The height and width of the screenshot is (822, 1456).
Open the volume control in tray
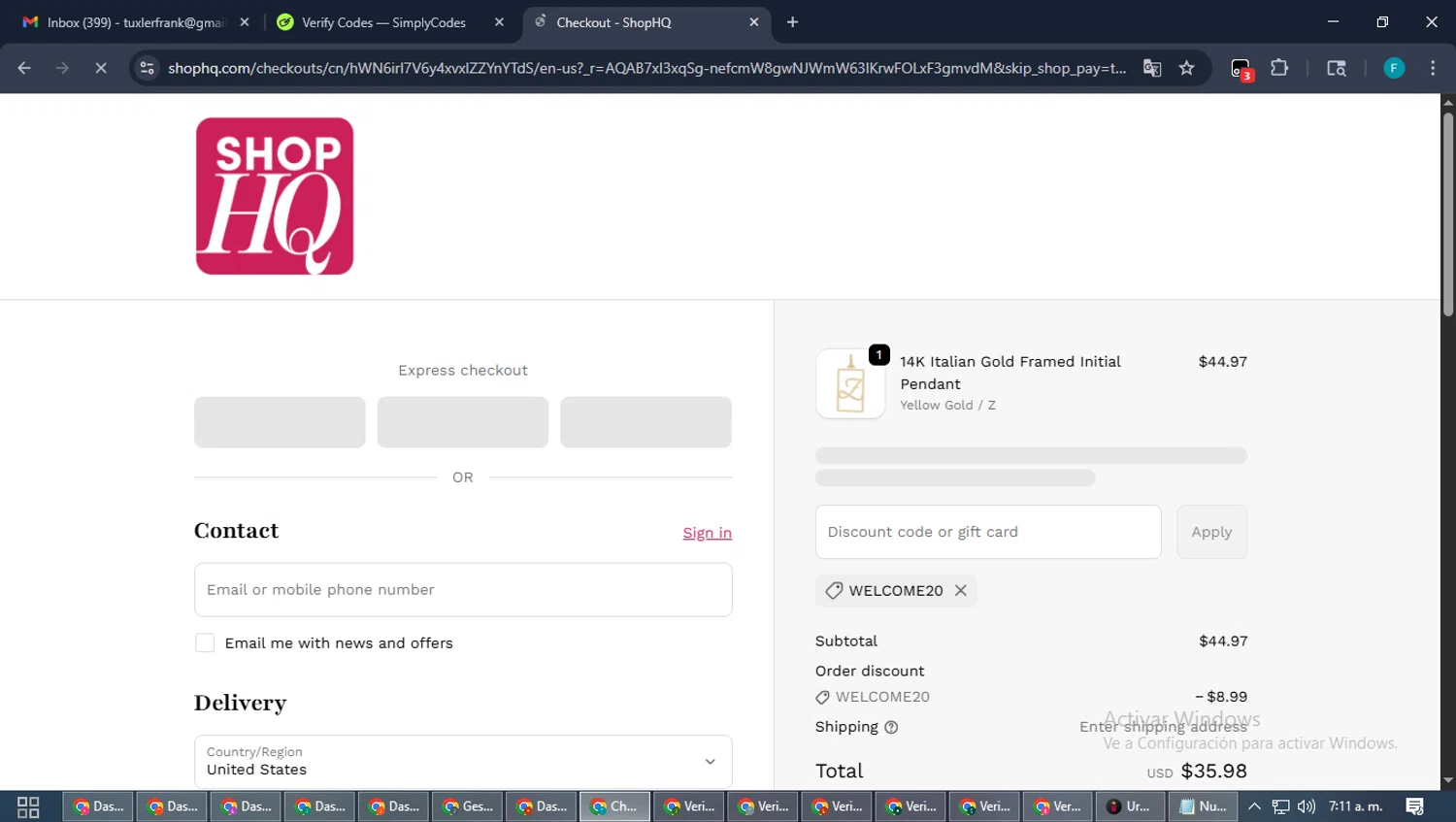pyautogui.click(x=1307, y=806)
